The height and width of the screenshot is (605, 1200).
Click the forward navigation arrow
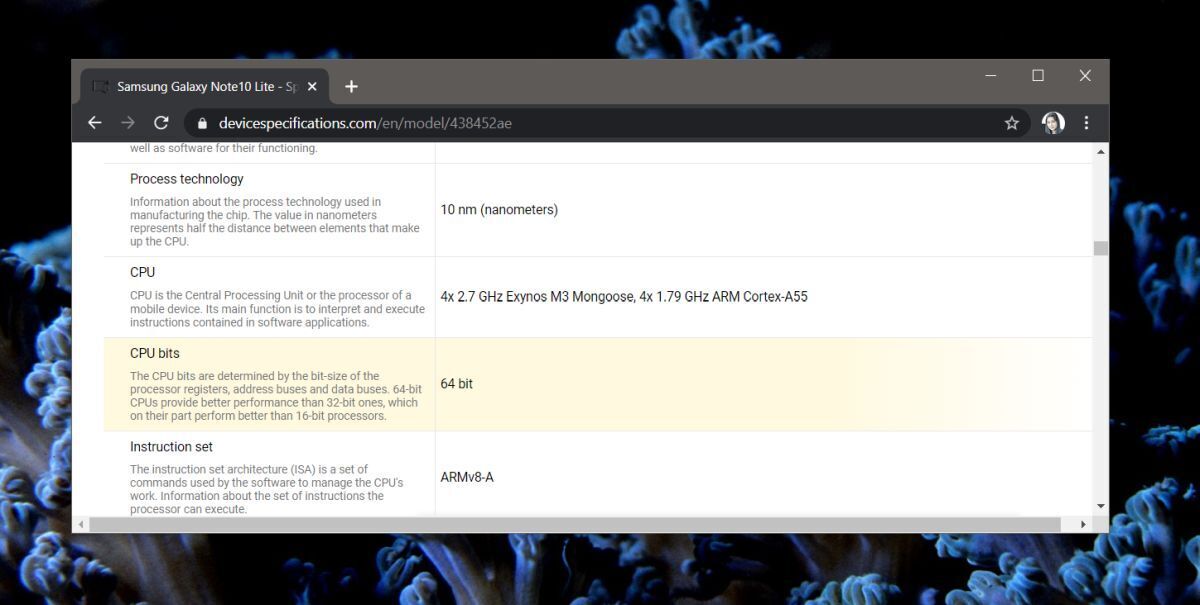pos(127,122)
